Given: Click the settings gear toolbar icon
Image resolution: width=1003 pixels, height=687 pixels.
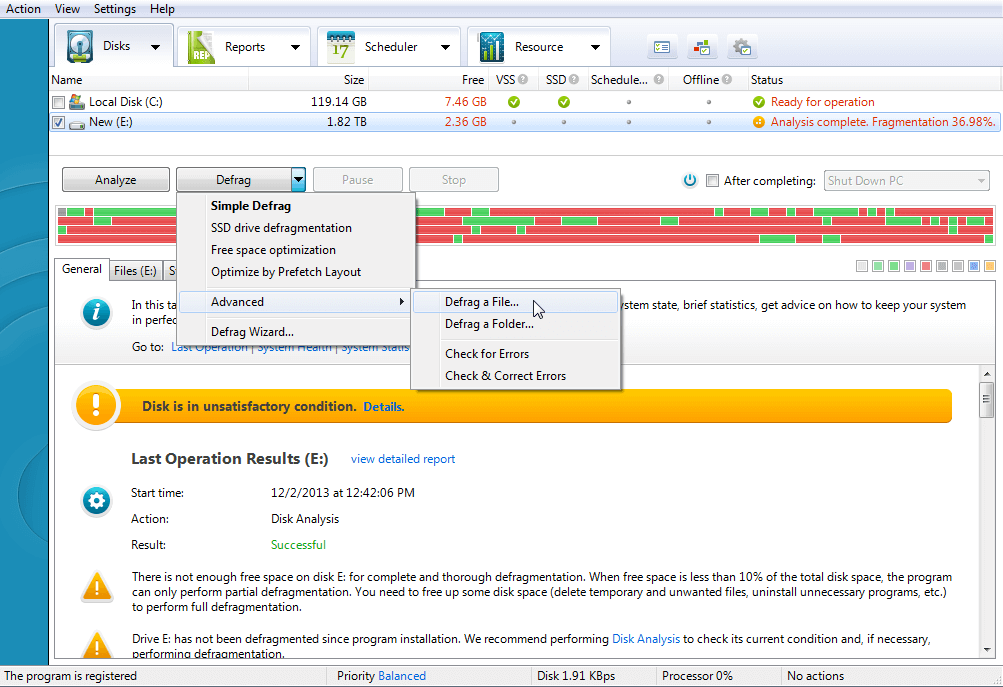Looking at the screenshot, I should pyautogui.click(x=742, y=47).
